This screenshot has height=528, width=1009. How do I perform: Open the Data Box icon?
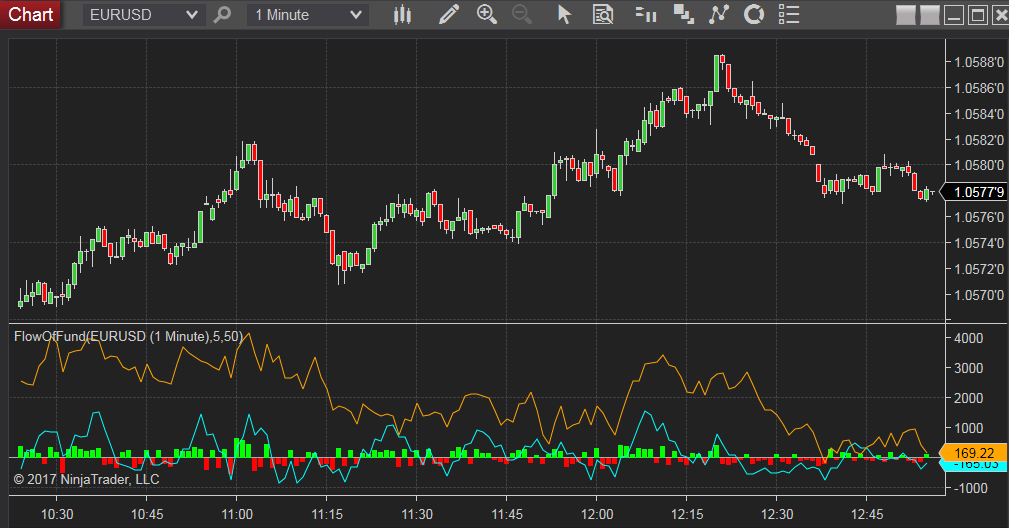coord(603,14)
